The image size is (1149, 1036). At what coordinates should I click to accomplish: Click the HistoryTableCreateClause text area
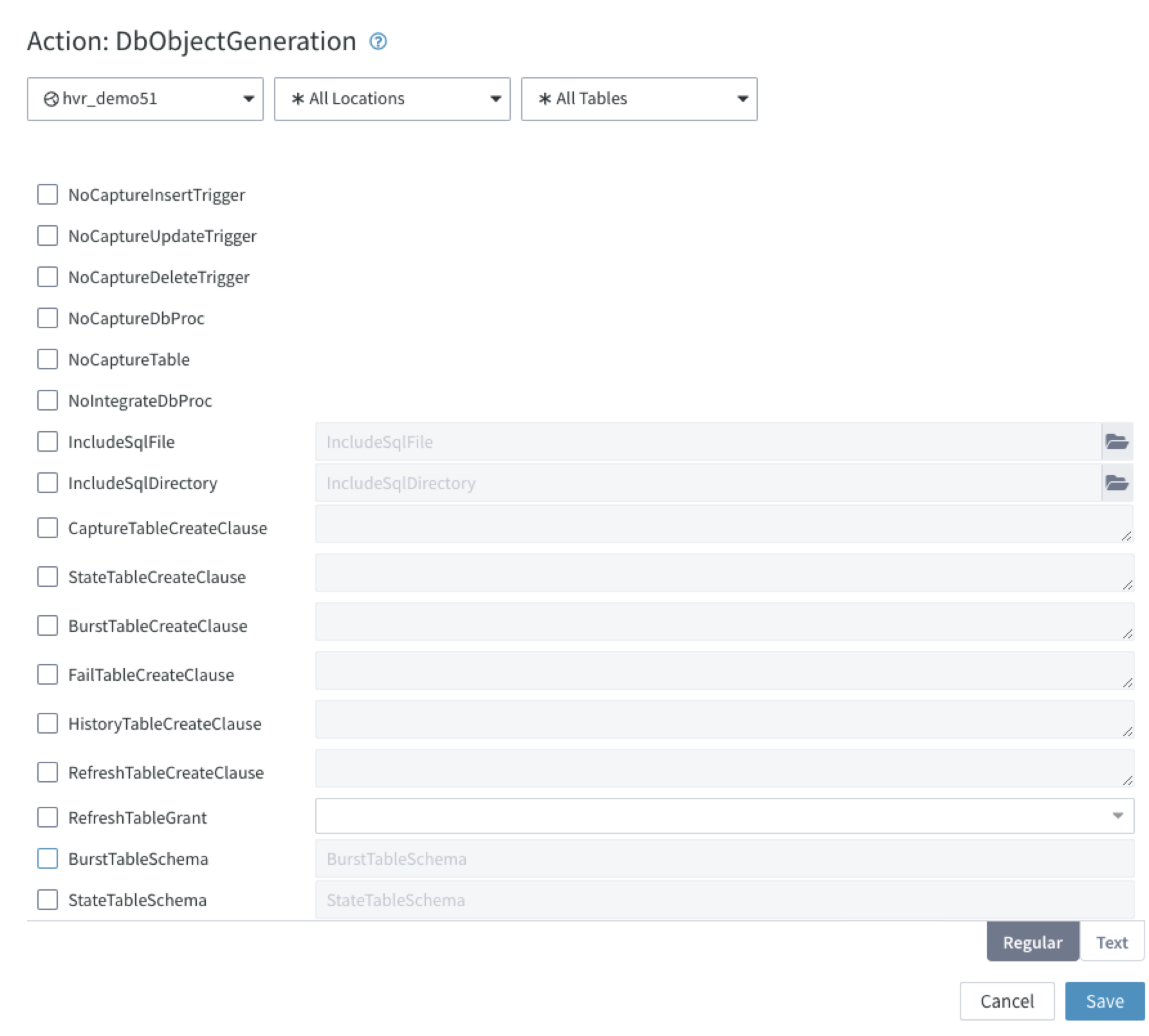click(724, 719)
